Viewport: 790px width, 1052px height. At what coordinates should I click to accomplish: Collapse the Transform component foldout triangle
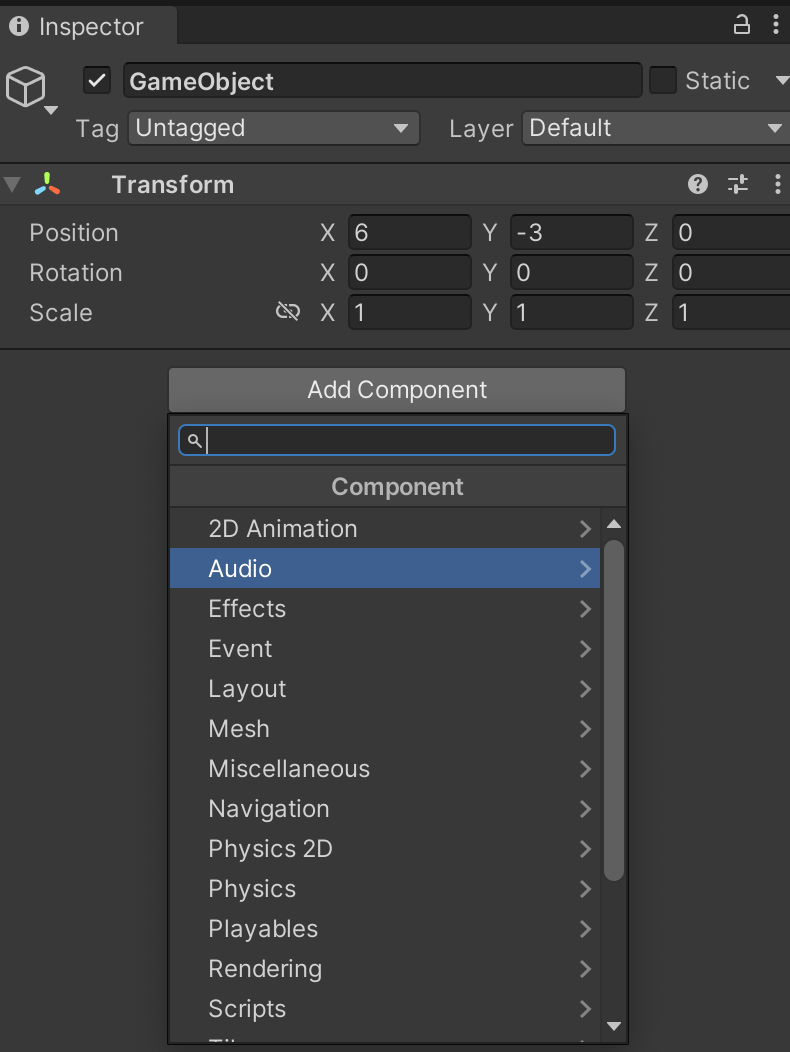pos(12,184)
